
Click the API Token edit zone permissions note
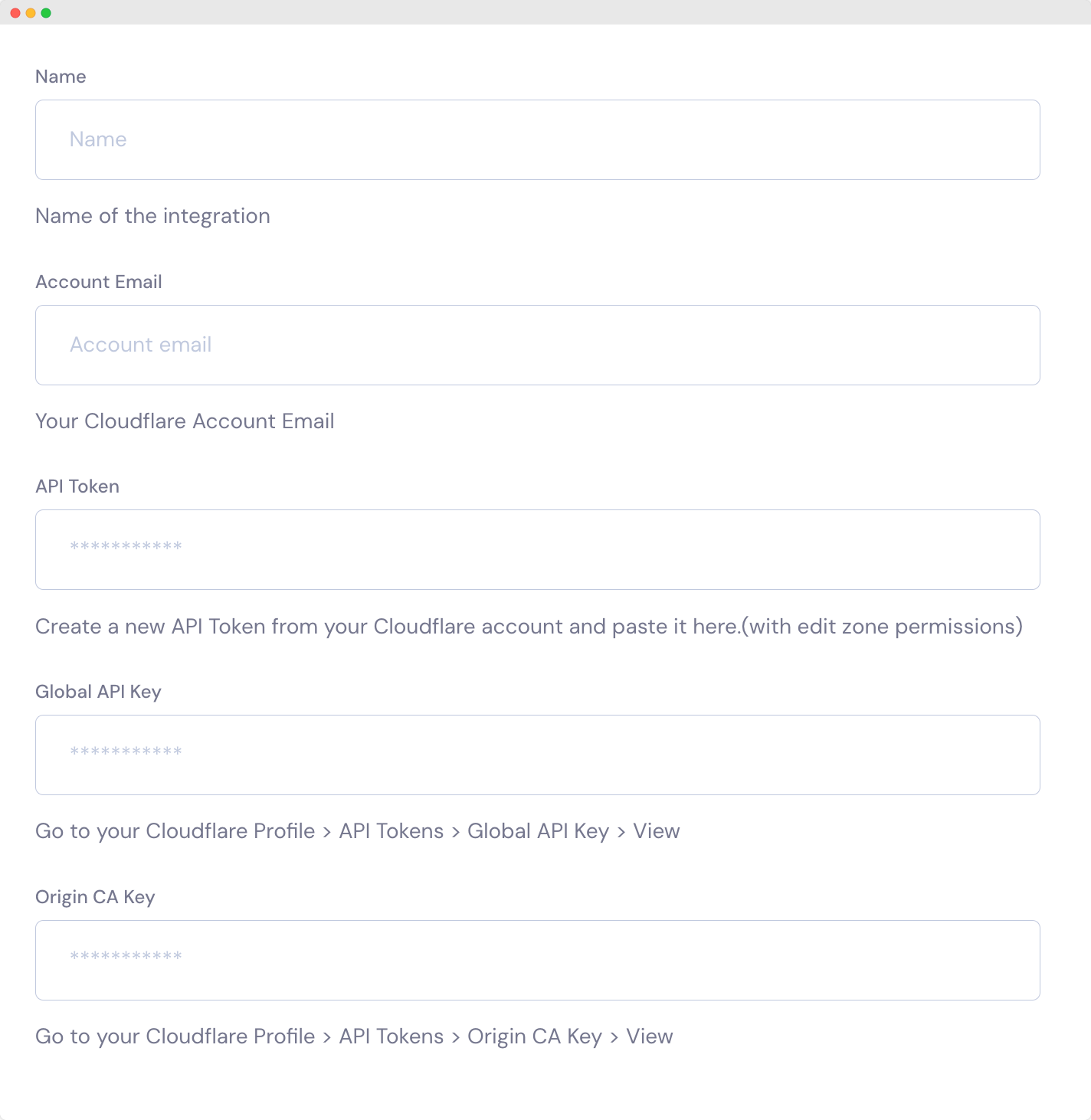529,626
